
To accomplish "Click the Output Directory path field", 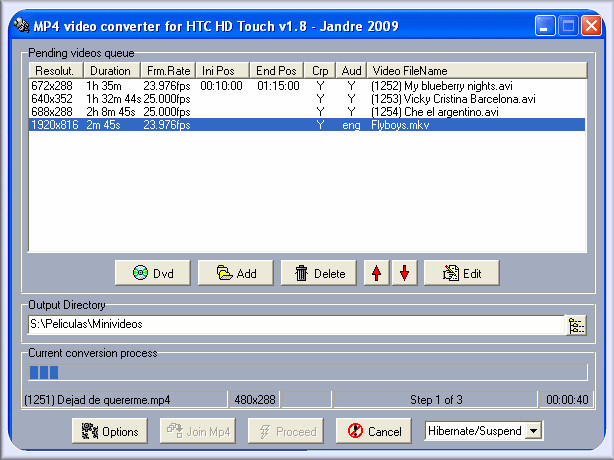I will pyautogui.click(x=296, y=325).
